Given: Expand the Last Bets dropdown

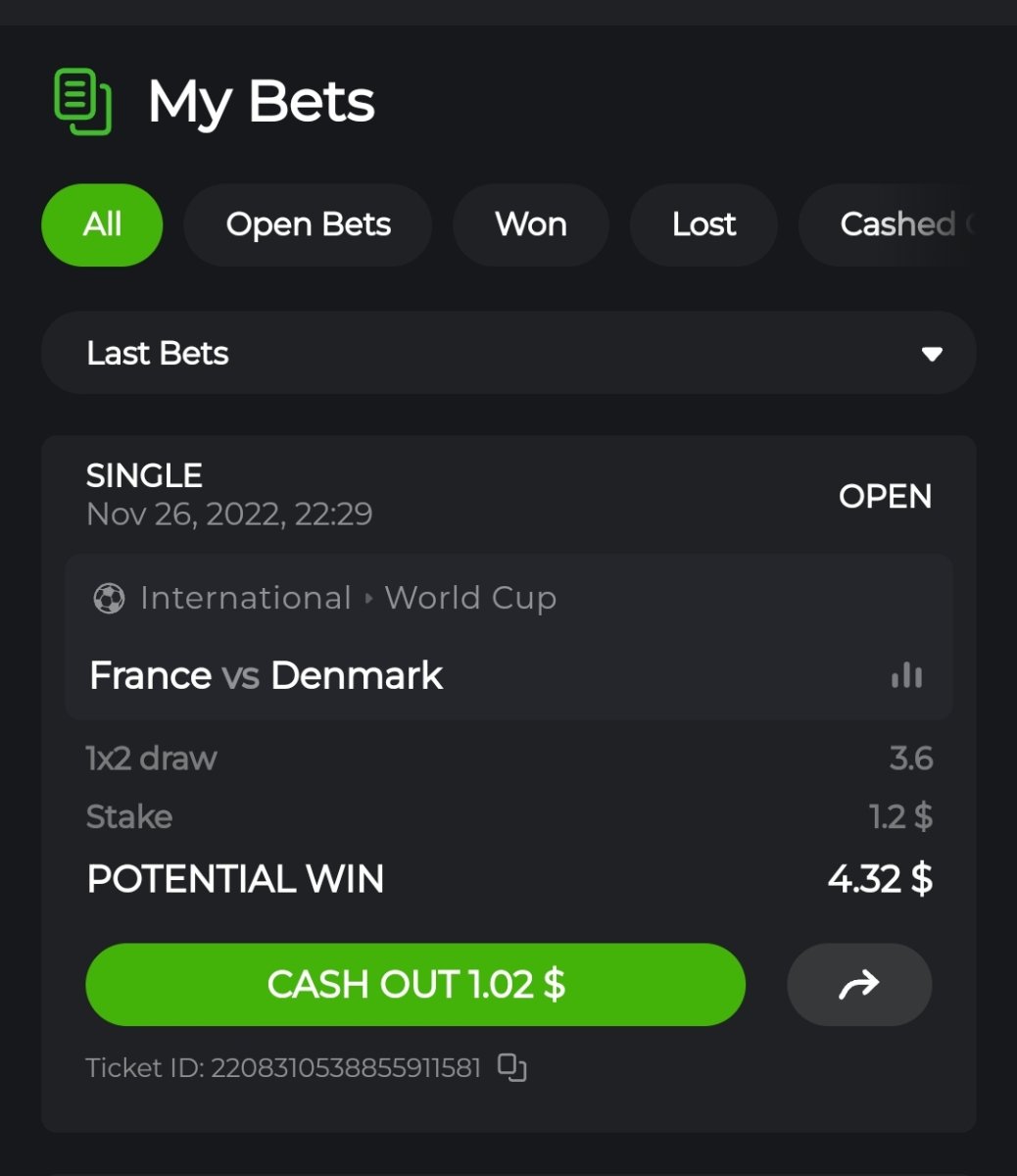Looking at the screenshot, I should tap(508, 353).
